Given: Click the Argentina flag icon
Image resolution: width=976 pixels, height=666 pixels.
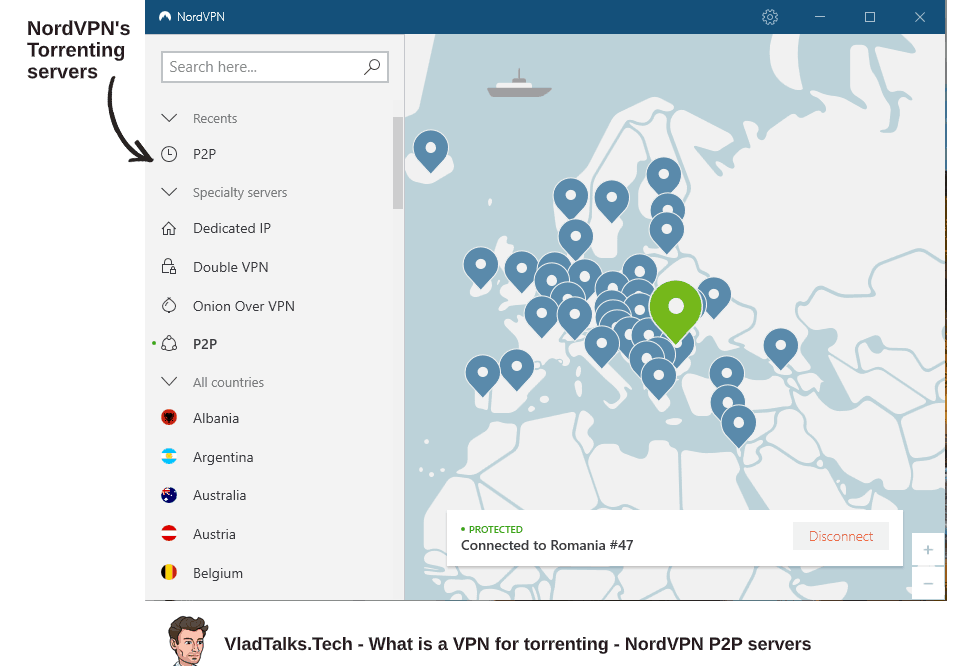Looking at the screenshot, I should click(169, 456).
